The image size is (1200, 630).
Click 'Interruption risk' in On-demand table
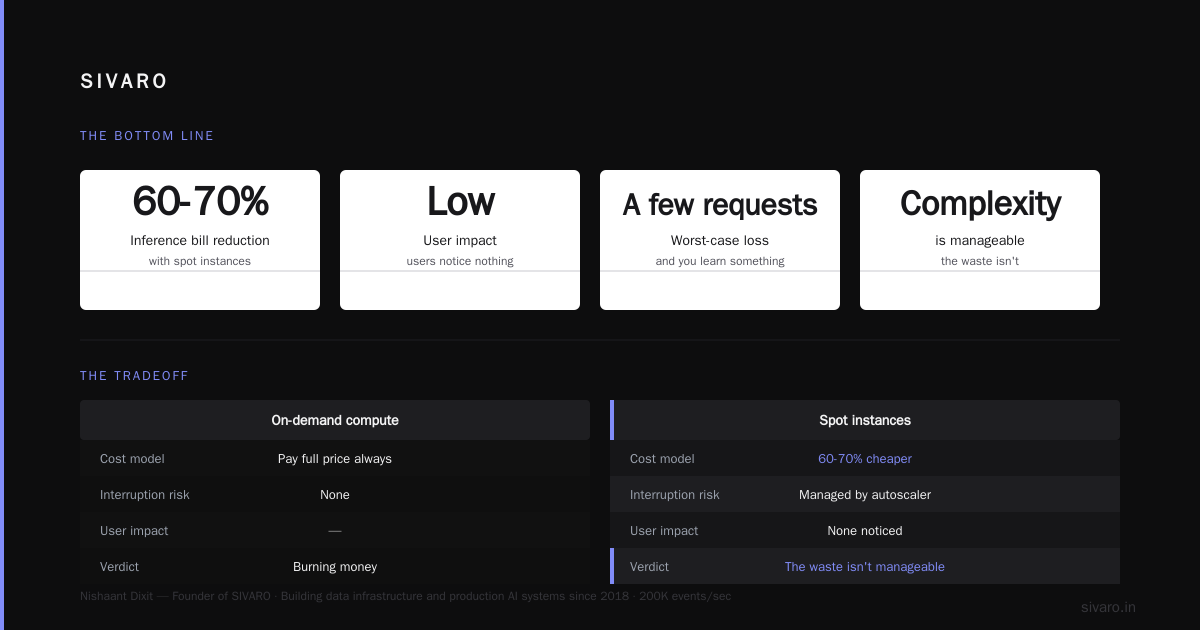click(x=145, y=495)
